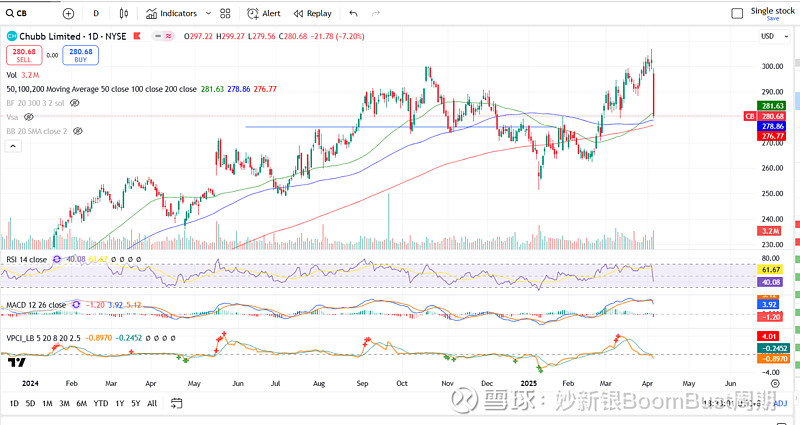The height and width of the screenshot is (425, 800).
Task: Click the purple refresh icon on RSI legend
Action: (x=57, y=259)
